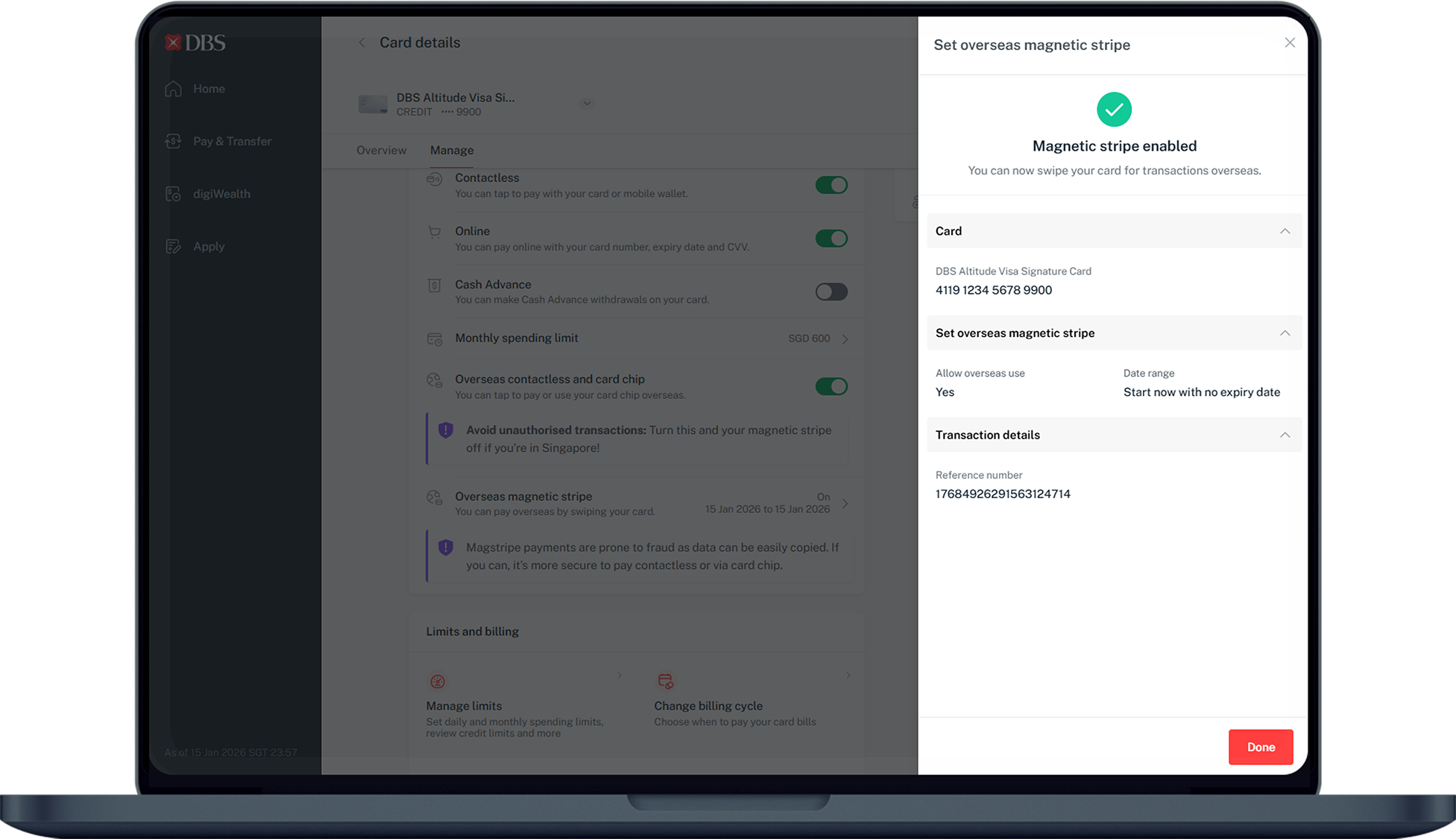Viewport: 1456px width, 839px height.
Task: Select the Manage tab
Action: tap(451, 150)
